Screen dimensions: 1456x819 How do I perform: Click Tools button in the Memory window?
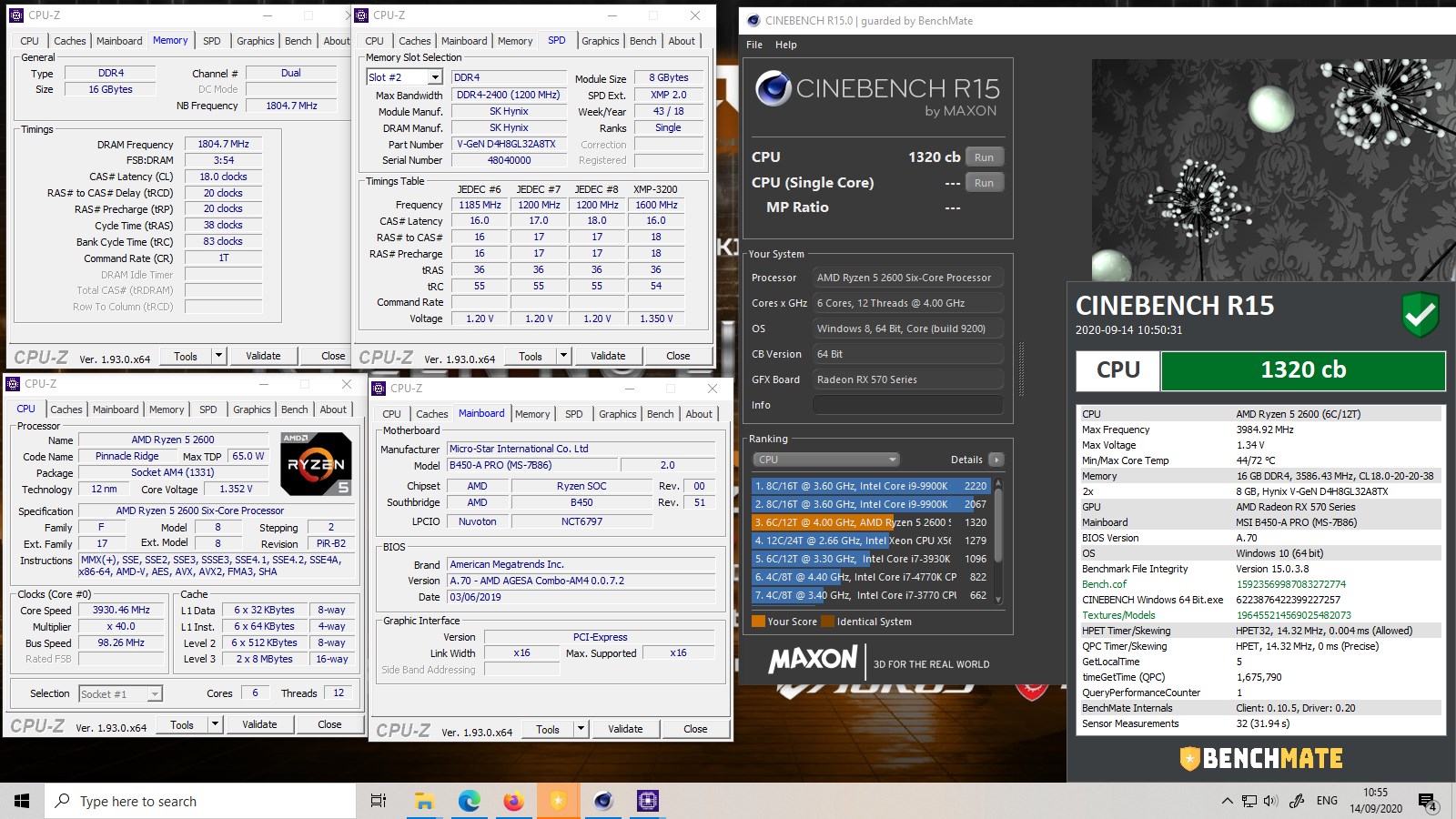point(186,356)
